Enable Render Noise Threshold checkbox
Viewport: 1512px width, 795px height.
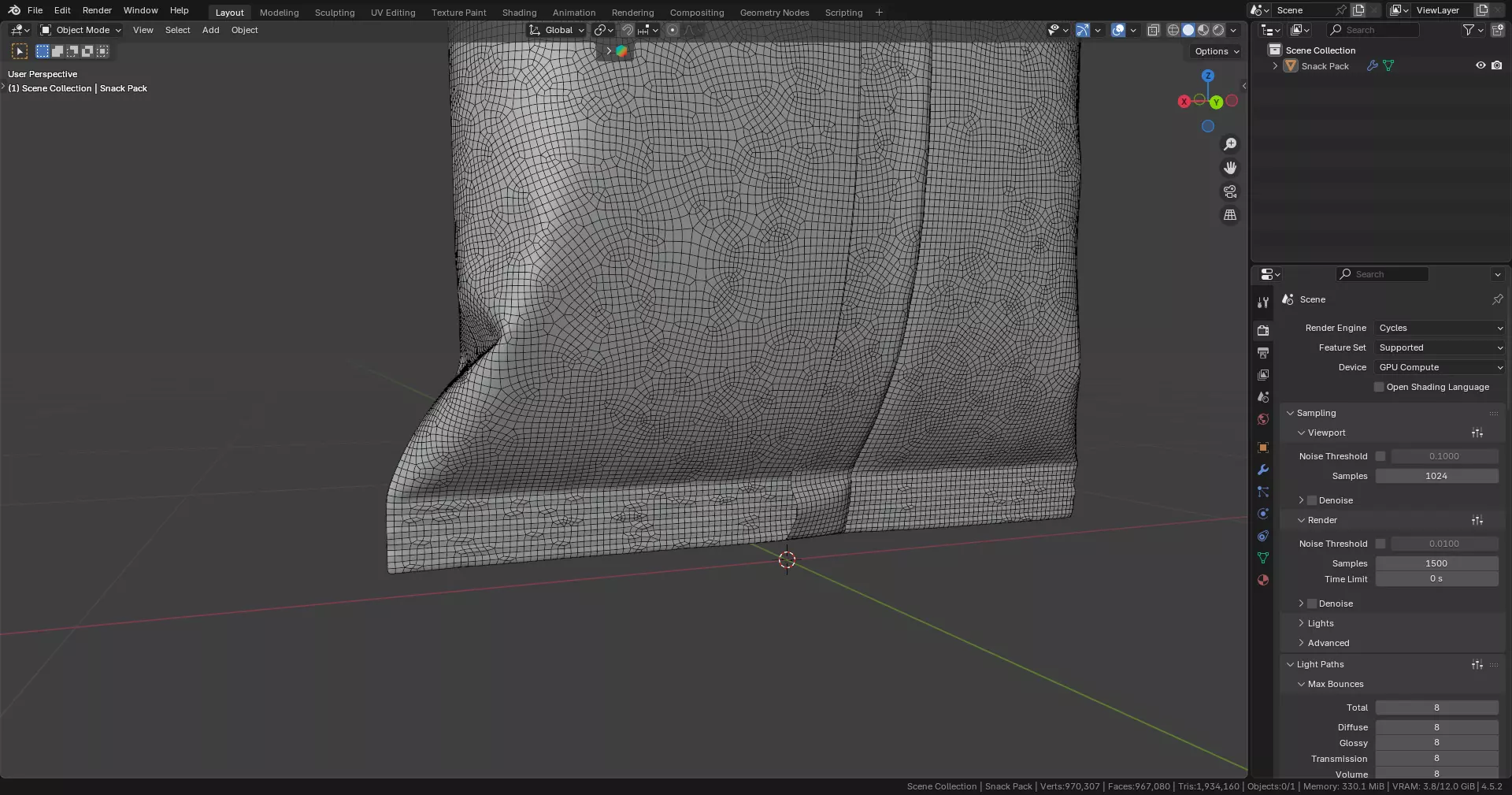point(1380,544)
